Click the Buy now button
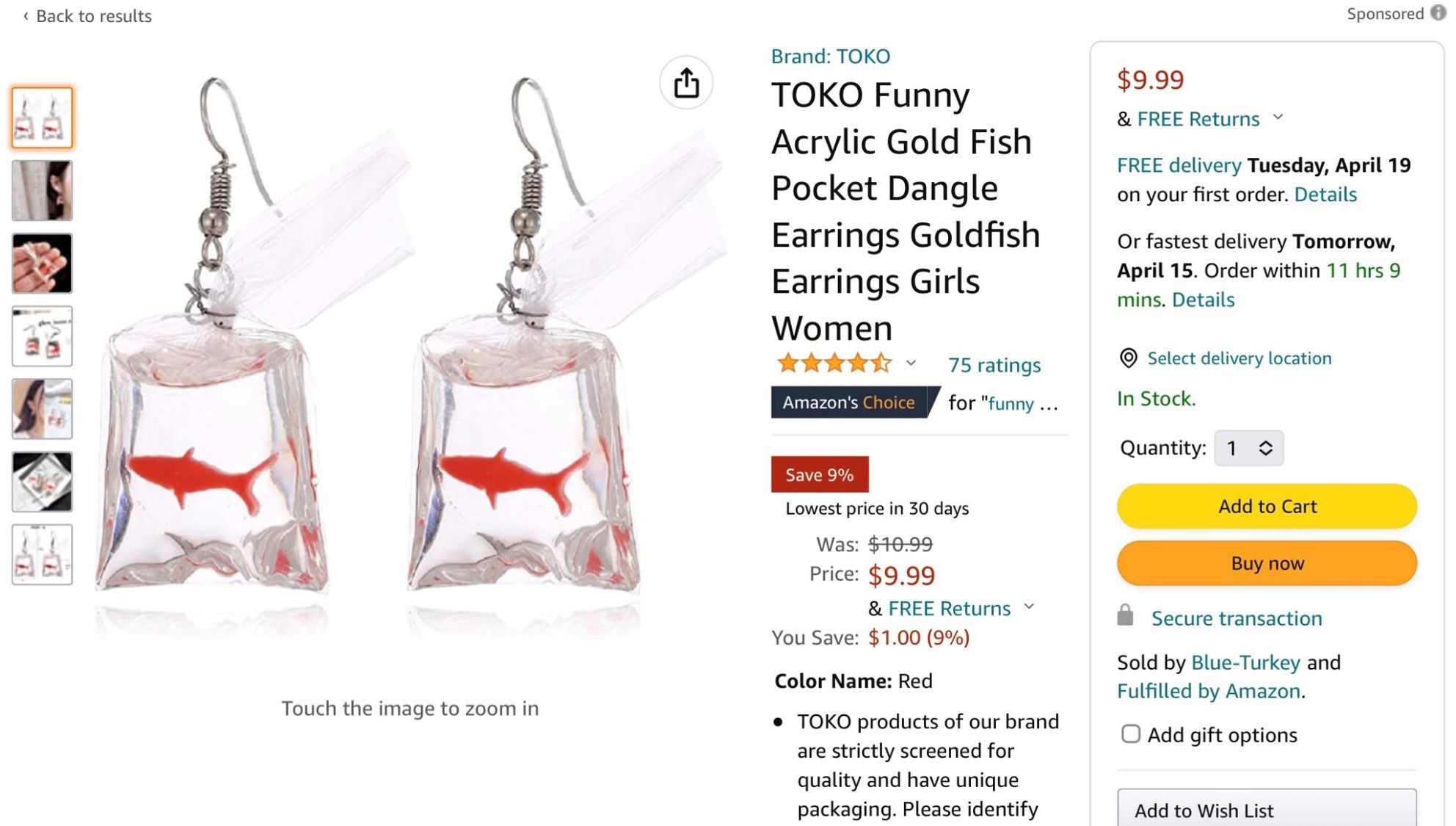 pos(1267,563)
